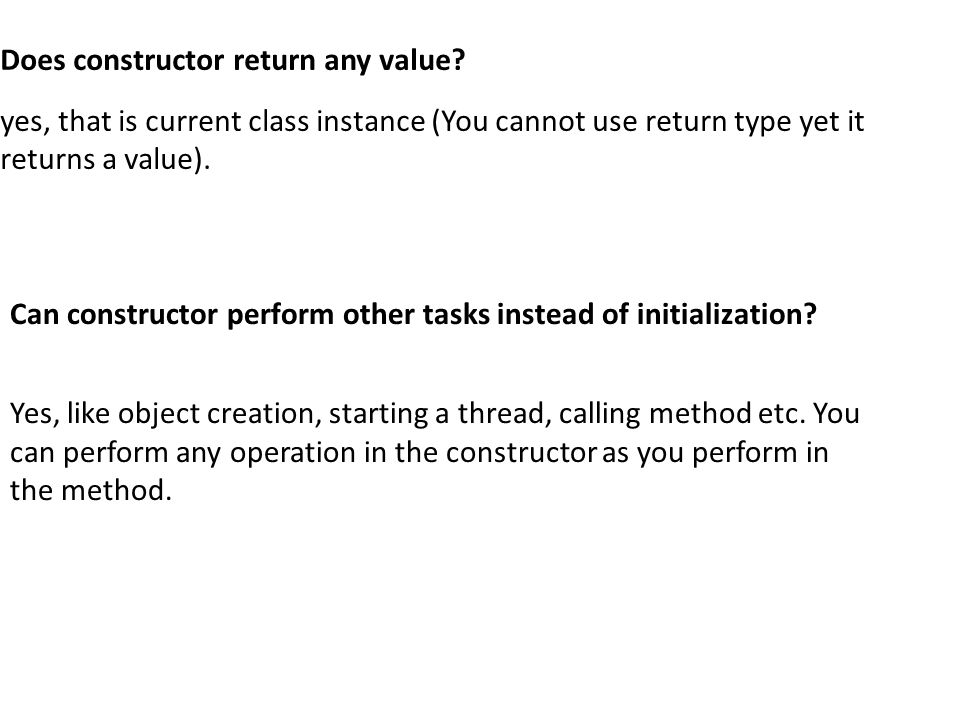The image size is (960, 720).
Task: Select the word "instance" in the first answer
Action: point(370,121)
